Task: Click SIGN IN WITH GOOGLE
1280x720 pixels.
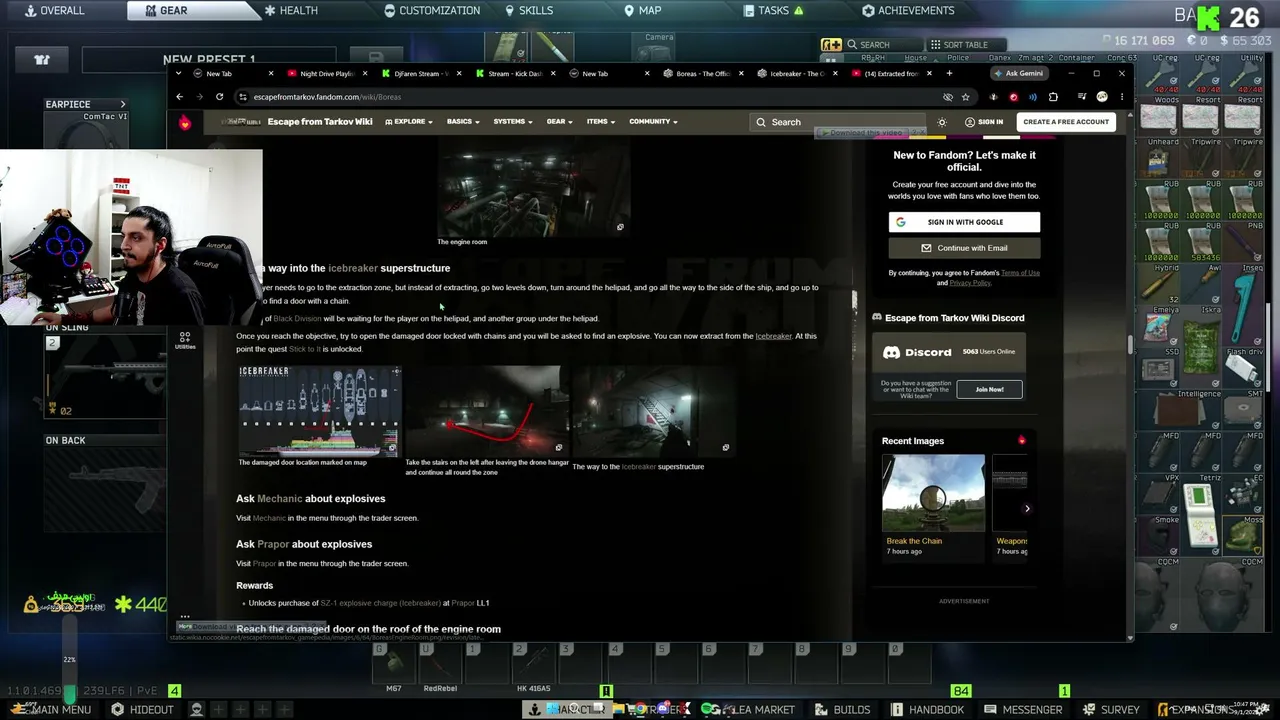Action: 964,222
